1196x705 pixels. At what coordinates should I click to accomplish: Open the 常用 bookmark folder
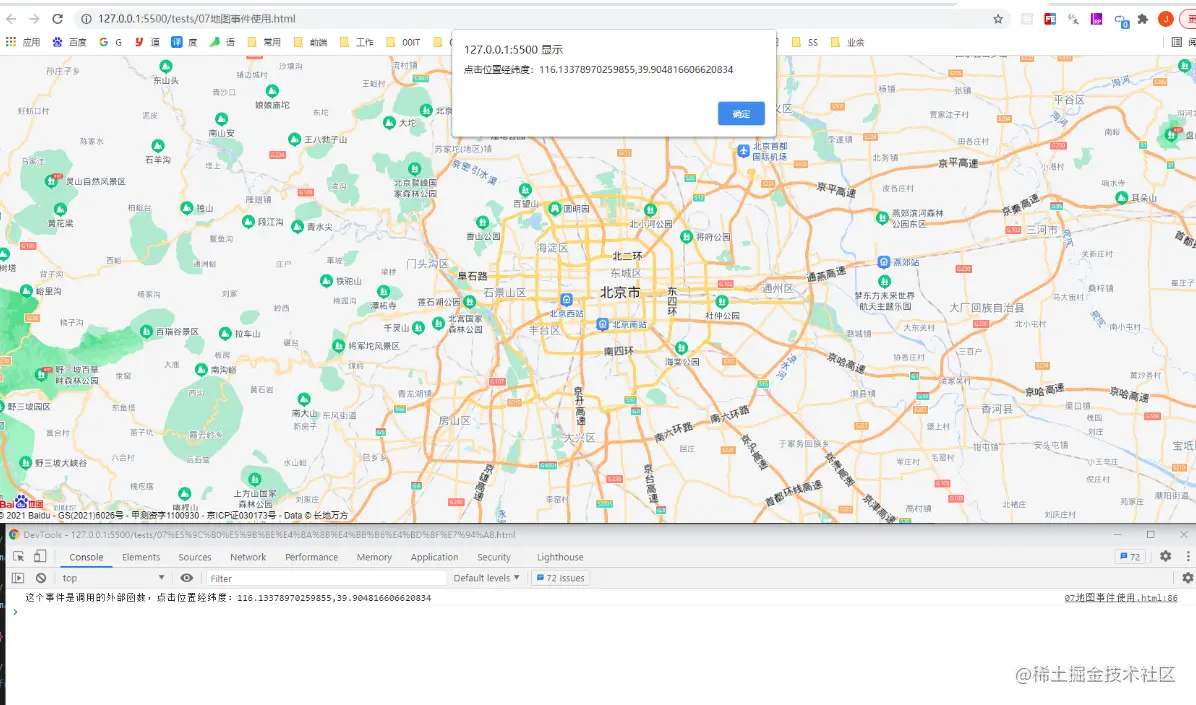click(264, 42)
